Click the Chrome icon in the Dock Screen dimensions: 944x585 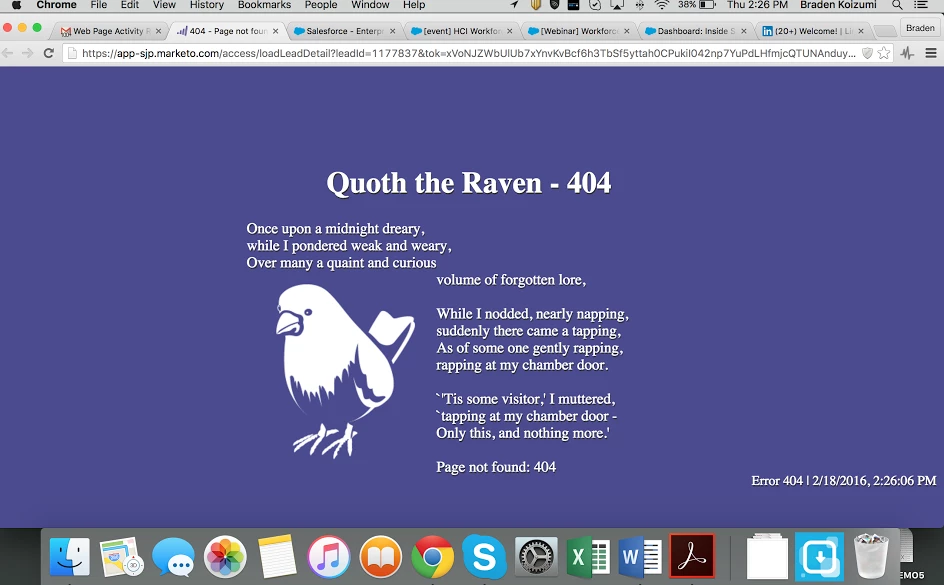pyautogui.click(x=432, y=557)
